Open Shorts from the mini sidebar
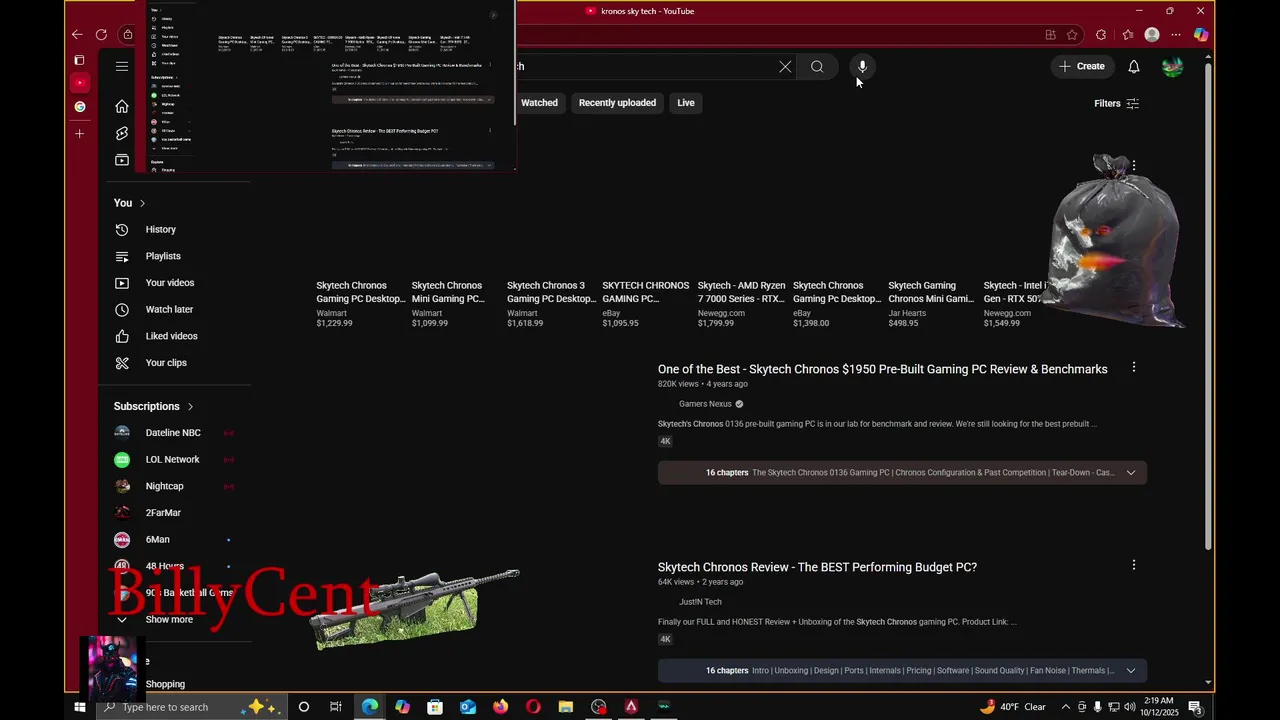The image size is (1280, 720). (x=122, y=133)
